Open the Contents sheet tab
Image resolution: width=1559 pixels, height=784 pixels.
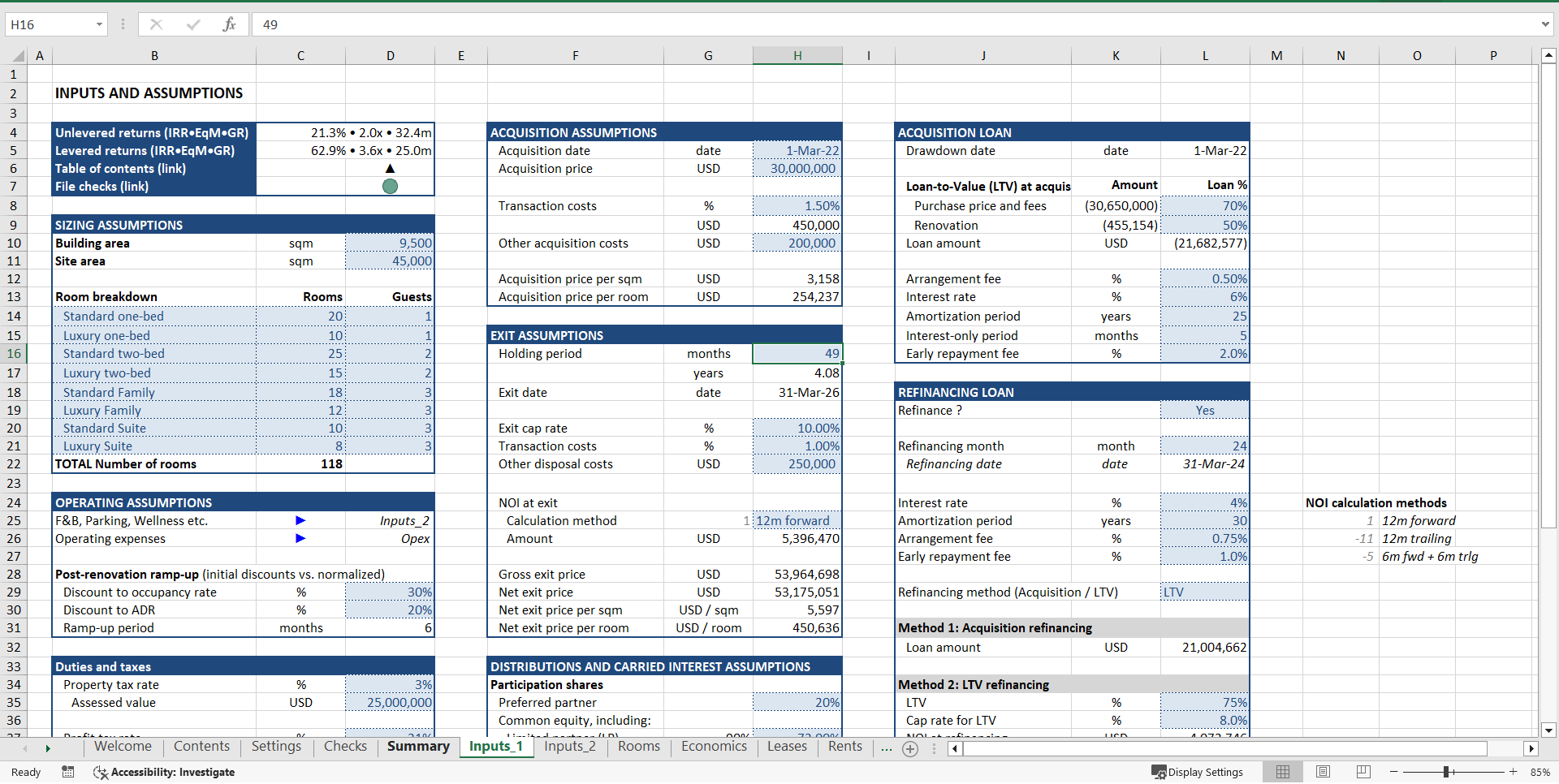point(201,747)
